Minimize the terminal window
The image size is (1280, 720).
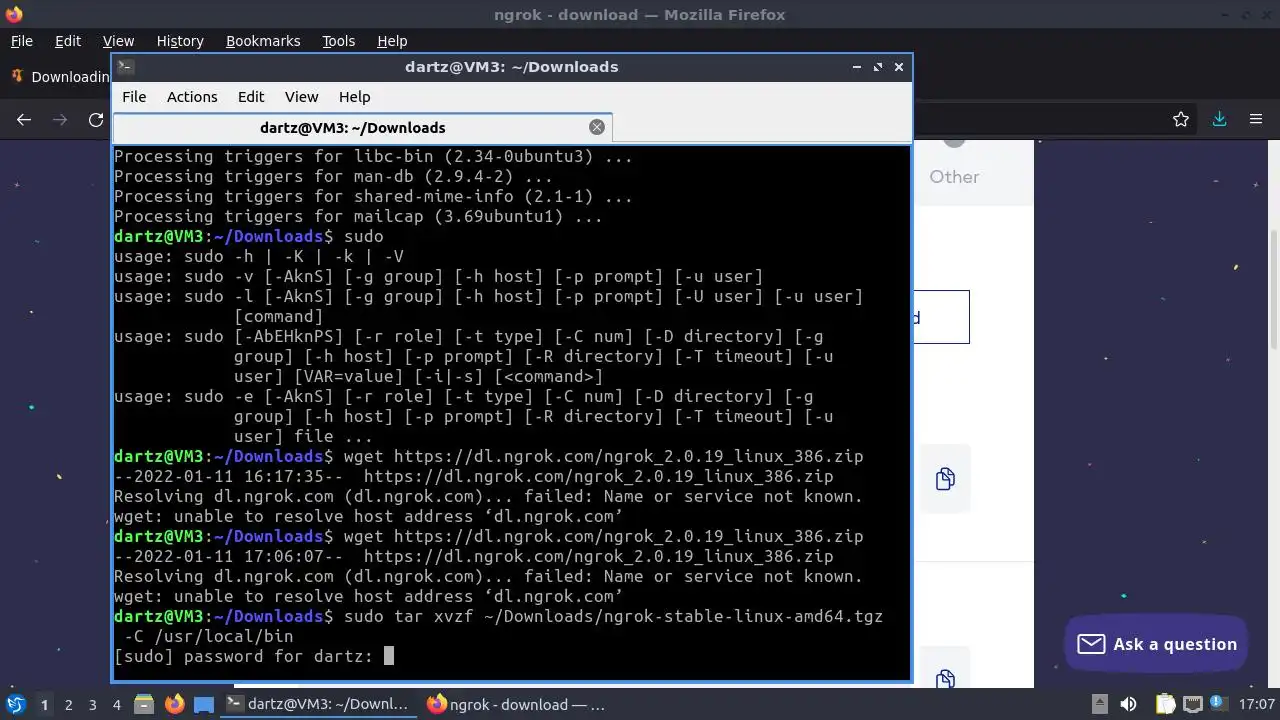click(857, 67)
